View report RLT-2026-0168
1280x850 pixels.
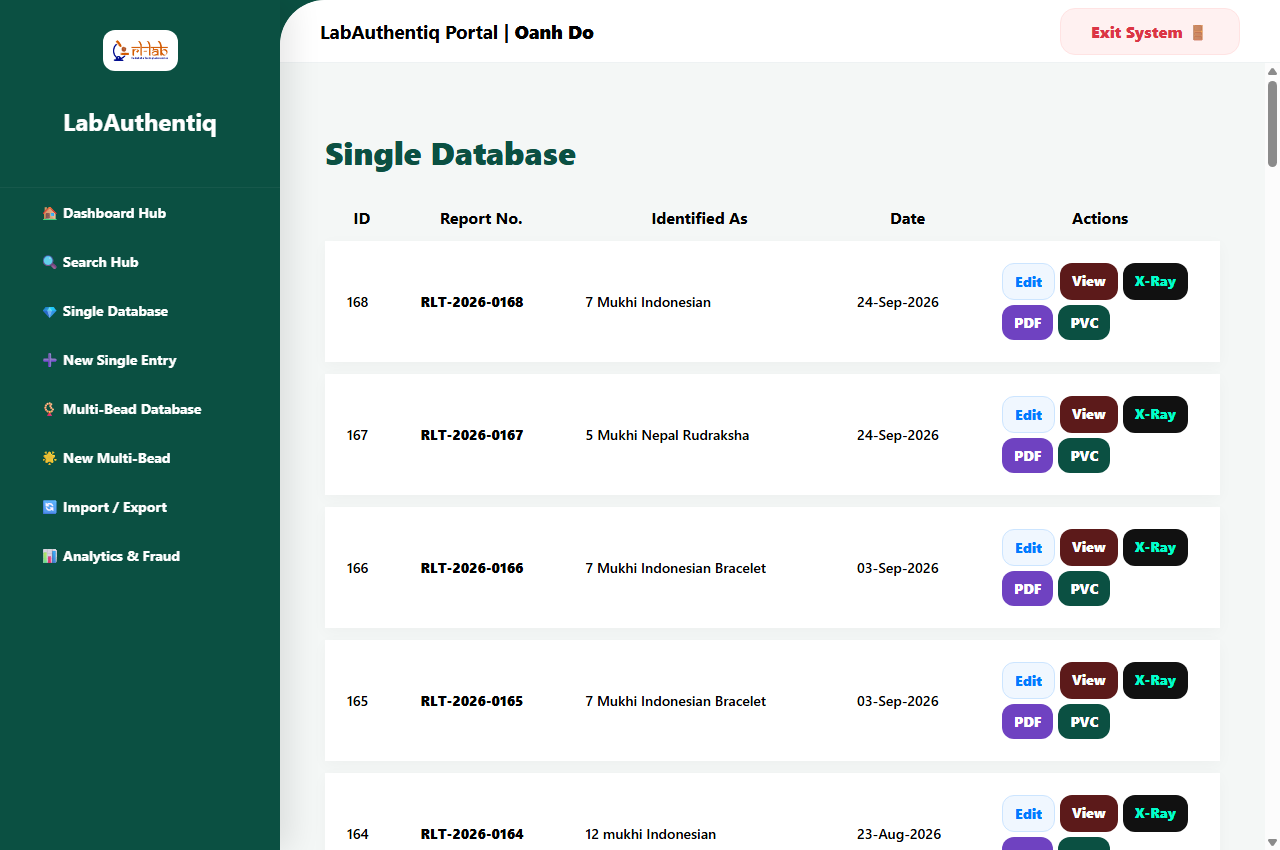click(x=1089, y=282)
